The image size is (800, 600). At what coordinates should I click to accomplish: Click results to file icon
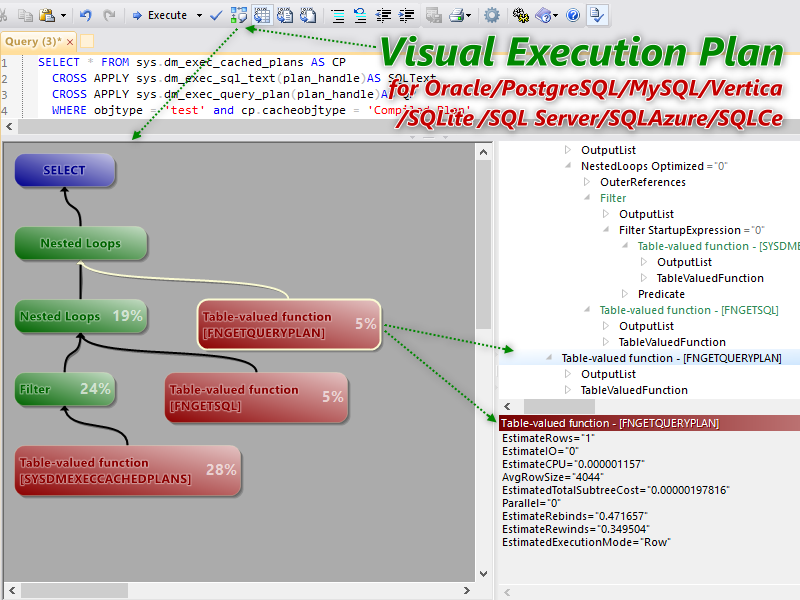(x=308, y=15)
